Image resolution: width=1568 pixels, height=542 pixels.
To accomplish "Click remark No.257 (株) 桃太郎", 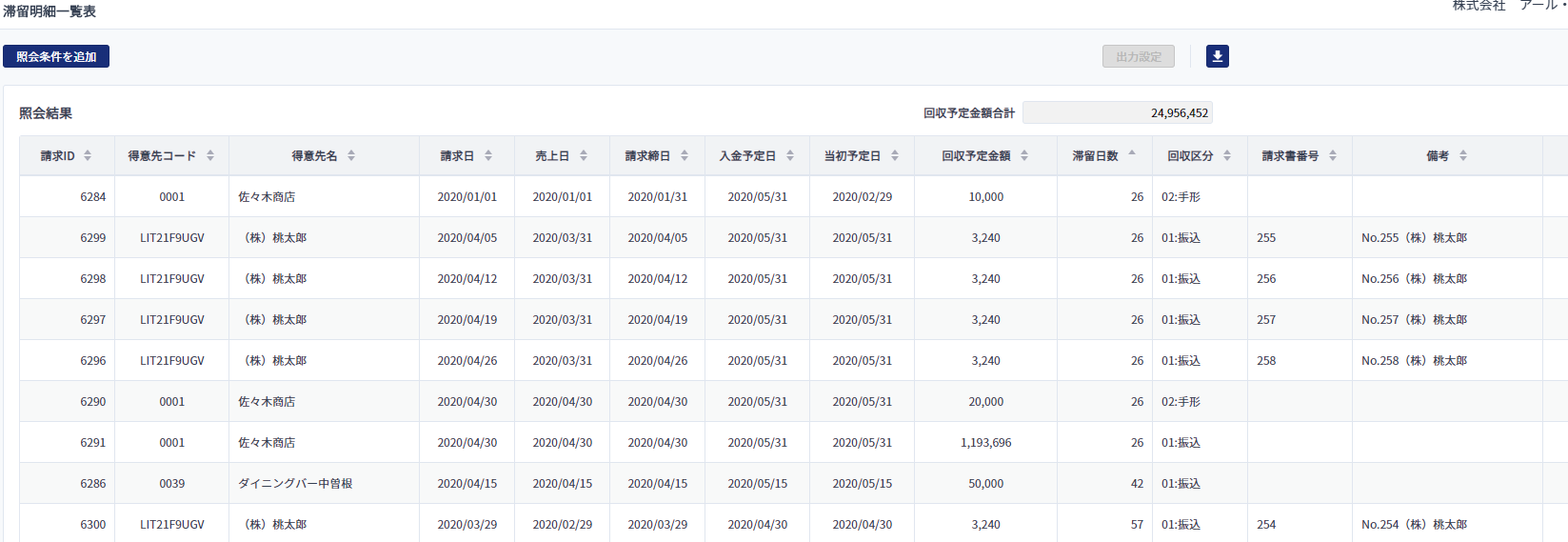I will pos(1414,319).
